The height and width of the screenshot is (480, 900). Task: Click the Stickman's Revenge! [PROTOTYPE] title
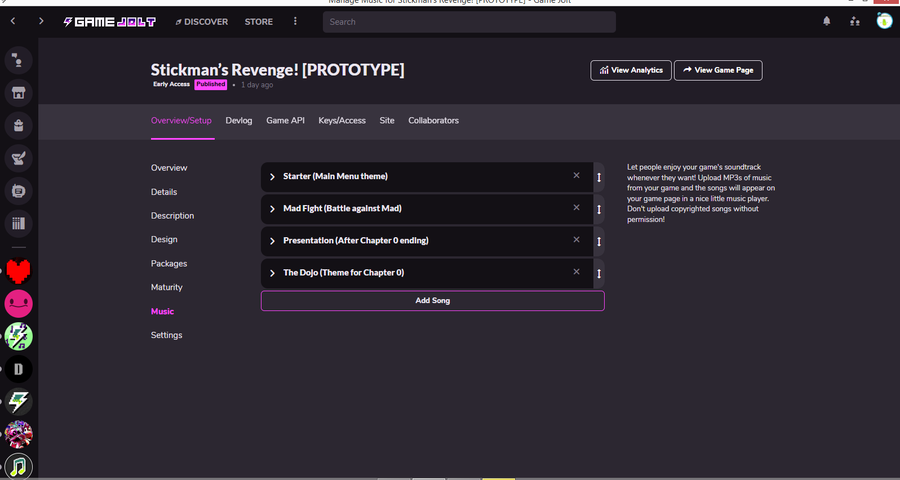point(277,70)
